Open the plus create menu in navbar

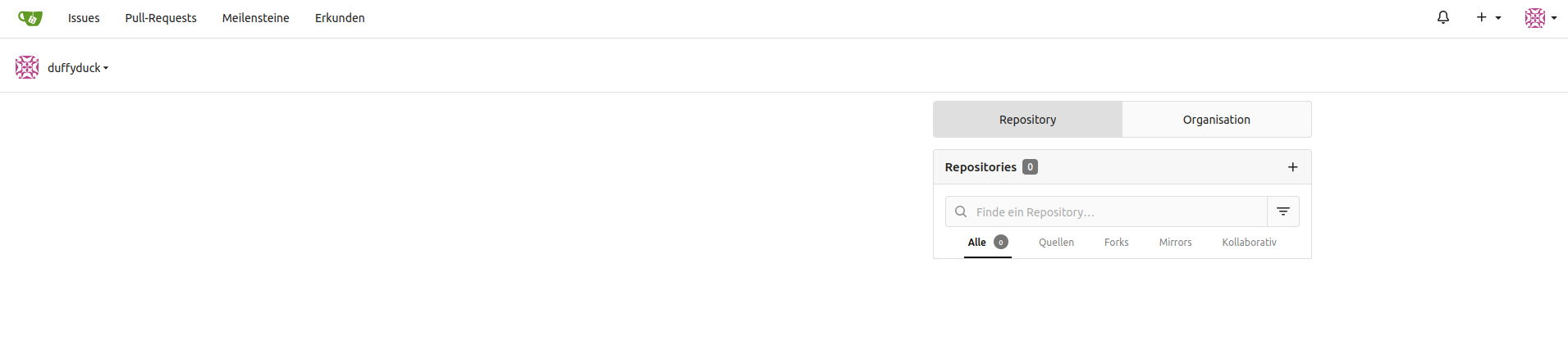pos(1488,17)
